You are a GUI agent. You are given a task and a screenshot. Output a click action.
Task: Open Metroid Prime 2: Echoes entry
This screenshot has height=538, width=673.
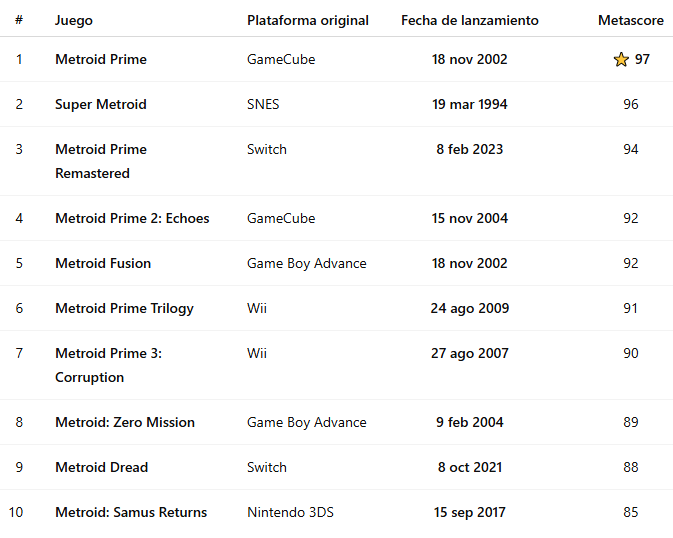pyautogui.click(x=132, y=219)
